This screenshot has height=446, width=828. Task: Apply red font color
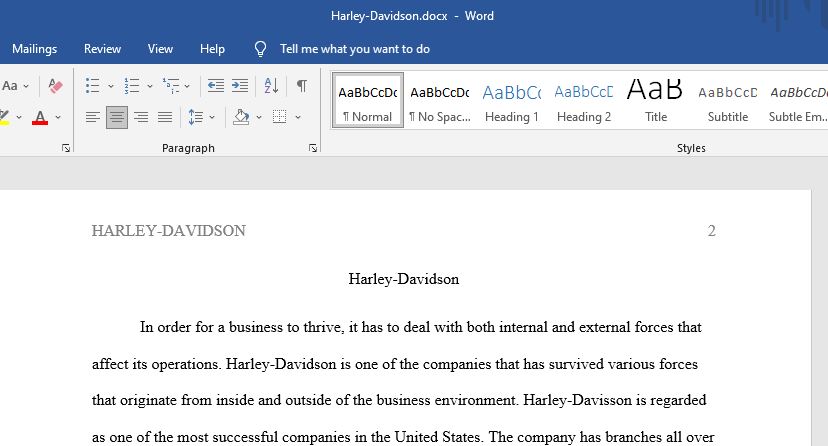tap(40, 117)
